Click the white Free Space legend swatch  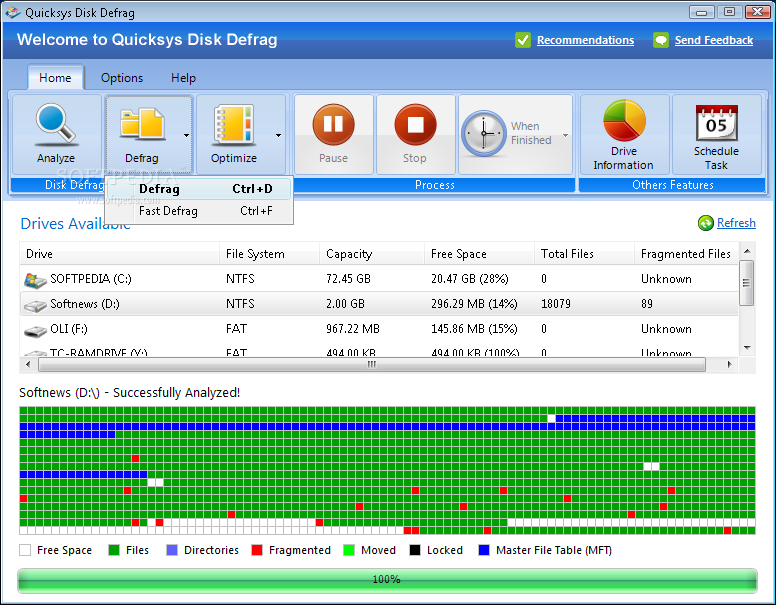[25, 550]
